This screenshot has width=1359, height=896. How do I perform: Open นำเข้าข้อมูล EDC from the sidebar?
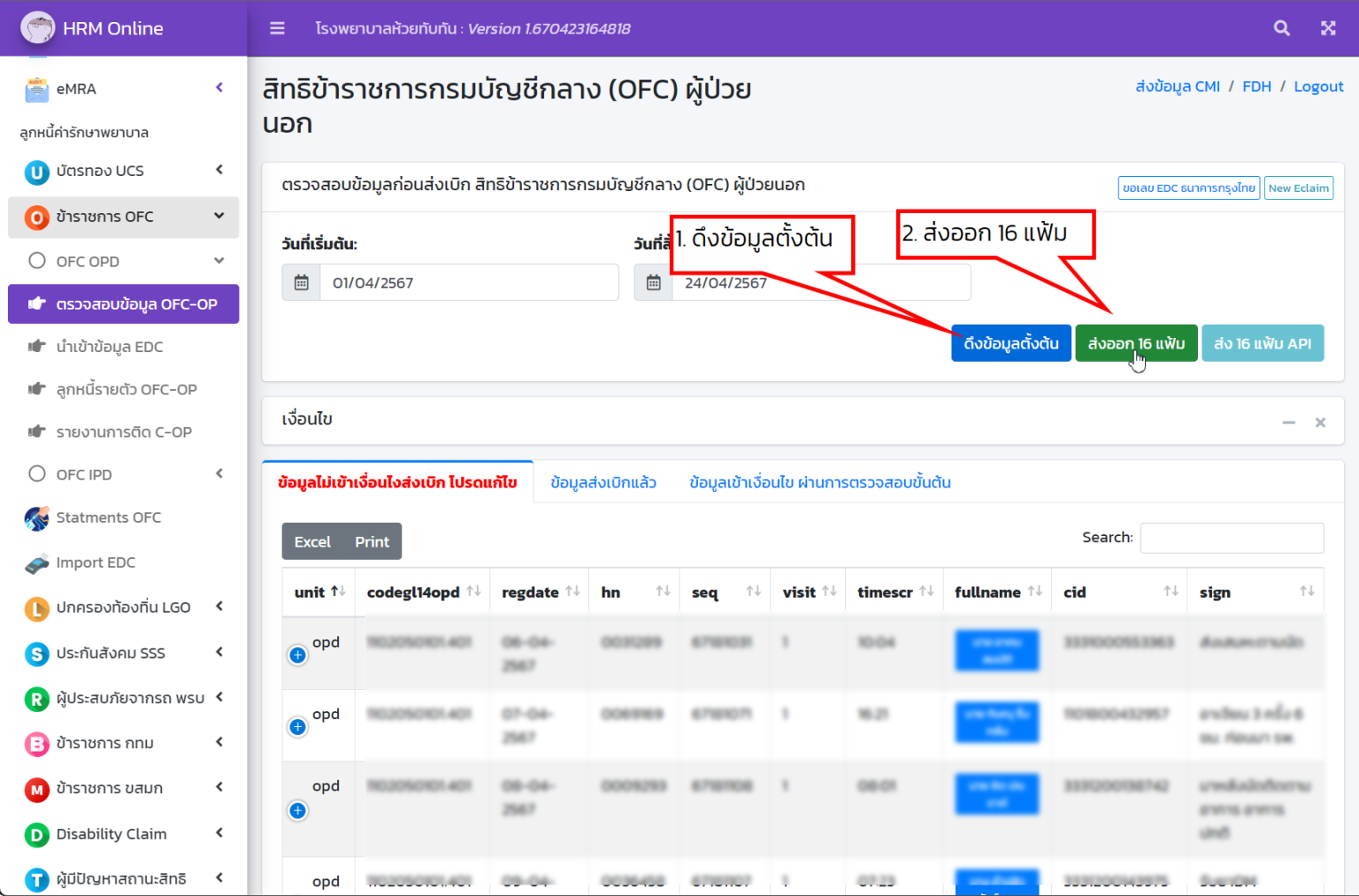[x=110, y=347]
